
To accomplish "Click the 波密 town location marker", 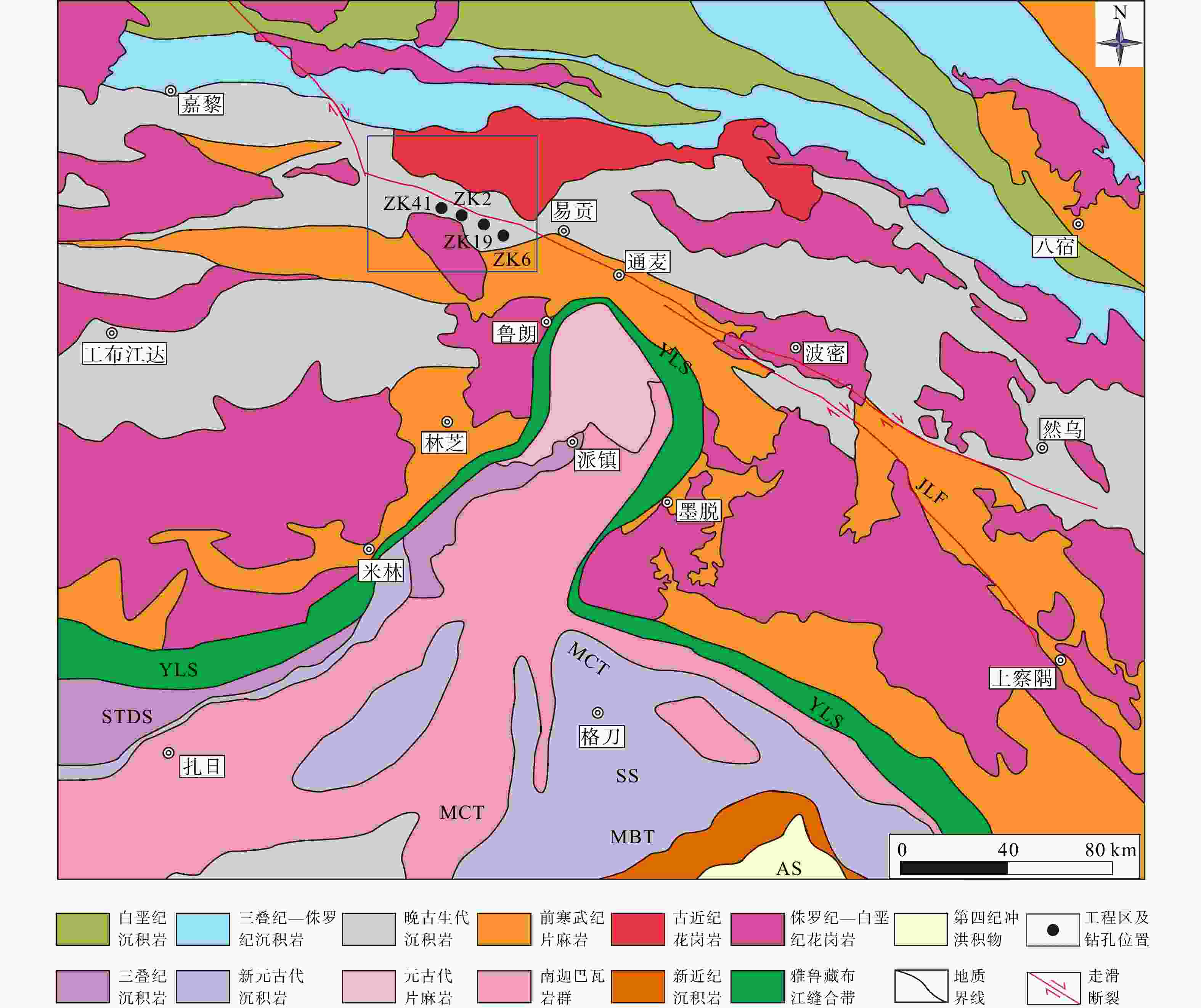I will tap(795, 348).
